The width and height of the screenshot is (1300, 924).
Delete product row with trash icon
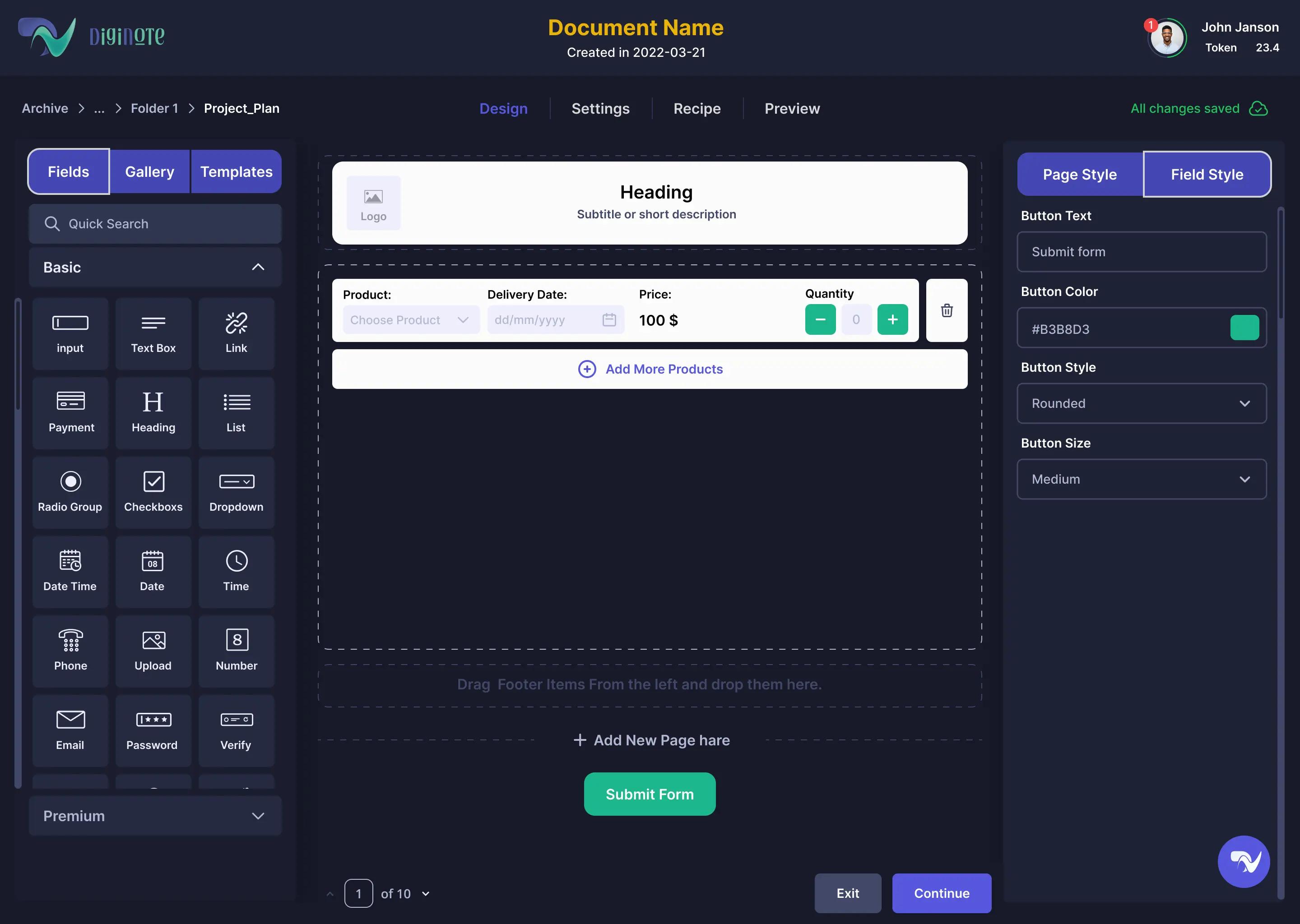tap(947, 310)
